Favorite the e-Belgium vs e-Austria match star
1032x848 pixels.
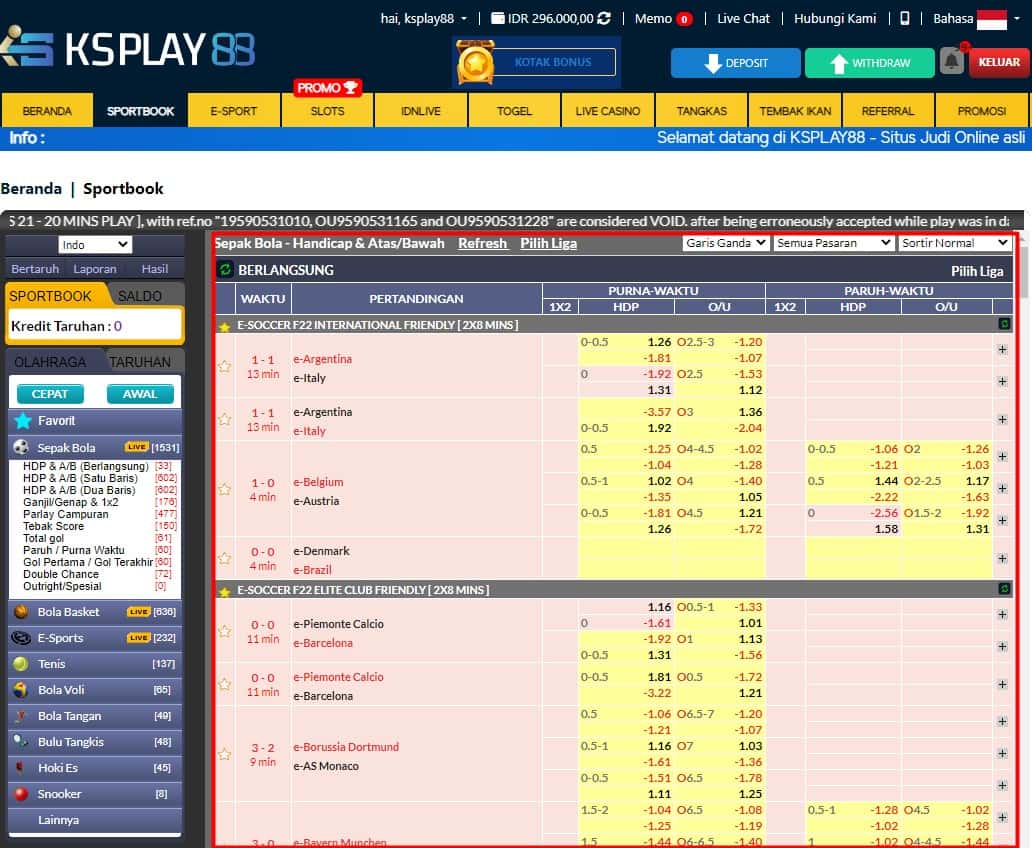click(225, 490)
